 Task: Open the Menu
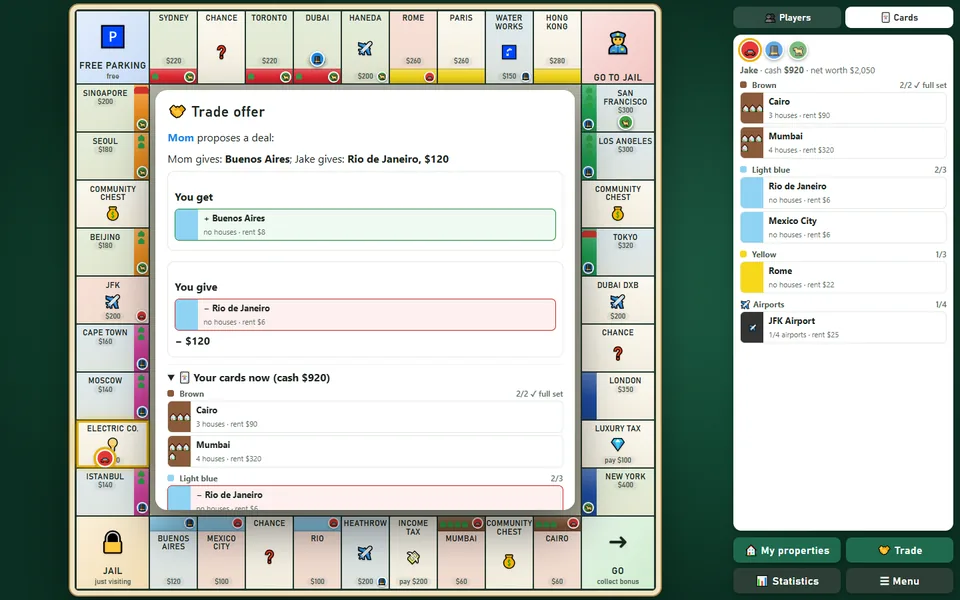tap(900, 581)
